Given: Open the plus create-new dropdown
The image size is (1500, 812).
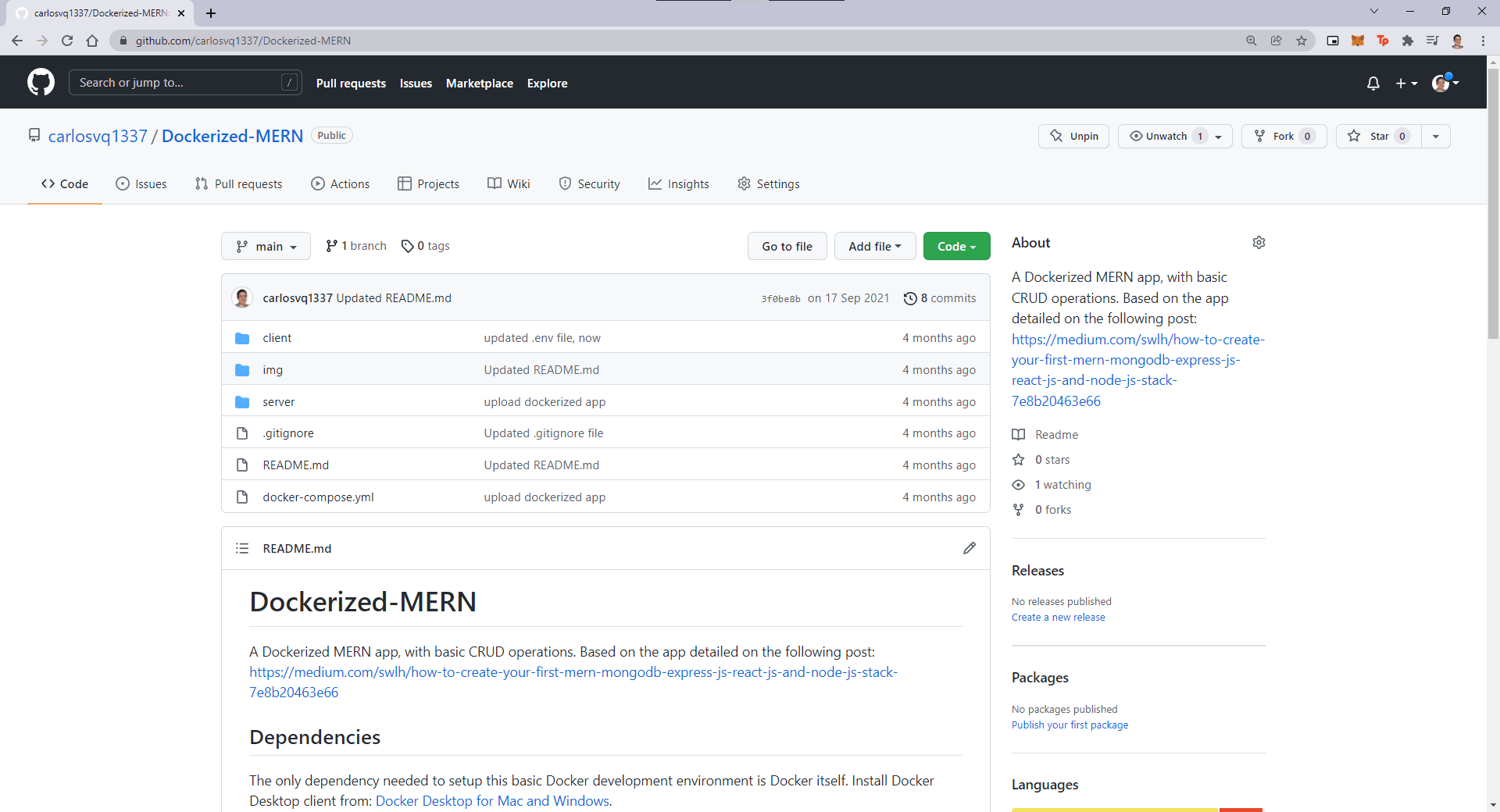Looking at the screenshot, I should [x=1406, y=83].
